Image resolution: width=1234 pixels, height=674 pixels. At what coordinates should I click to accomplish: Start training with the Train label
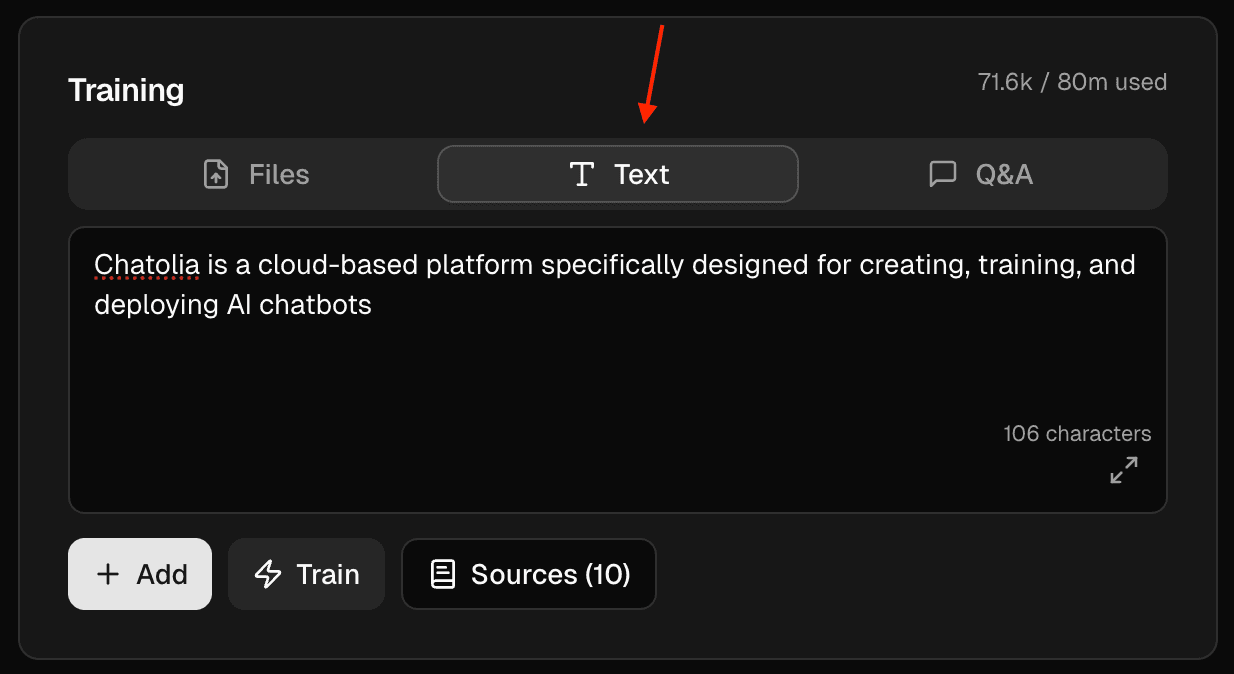coord(328,574)
